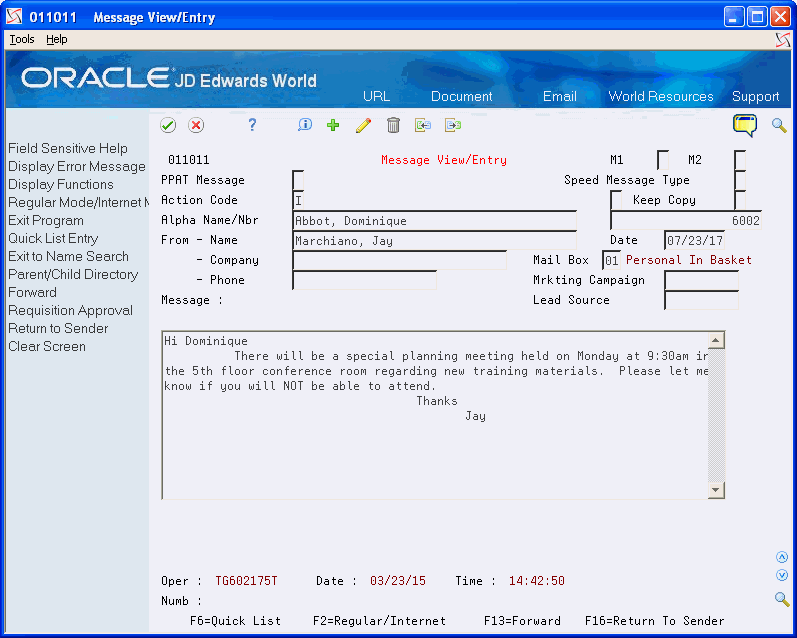
Task: Click F16=Return To Sender function key
Action: (655, 621)
